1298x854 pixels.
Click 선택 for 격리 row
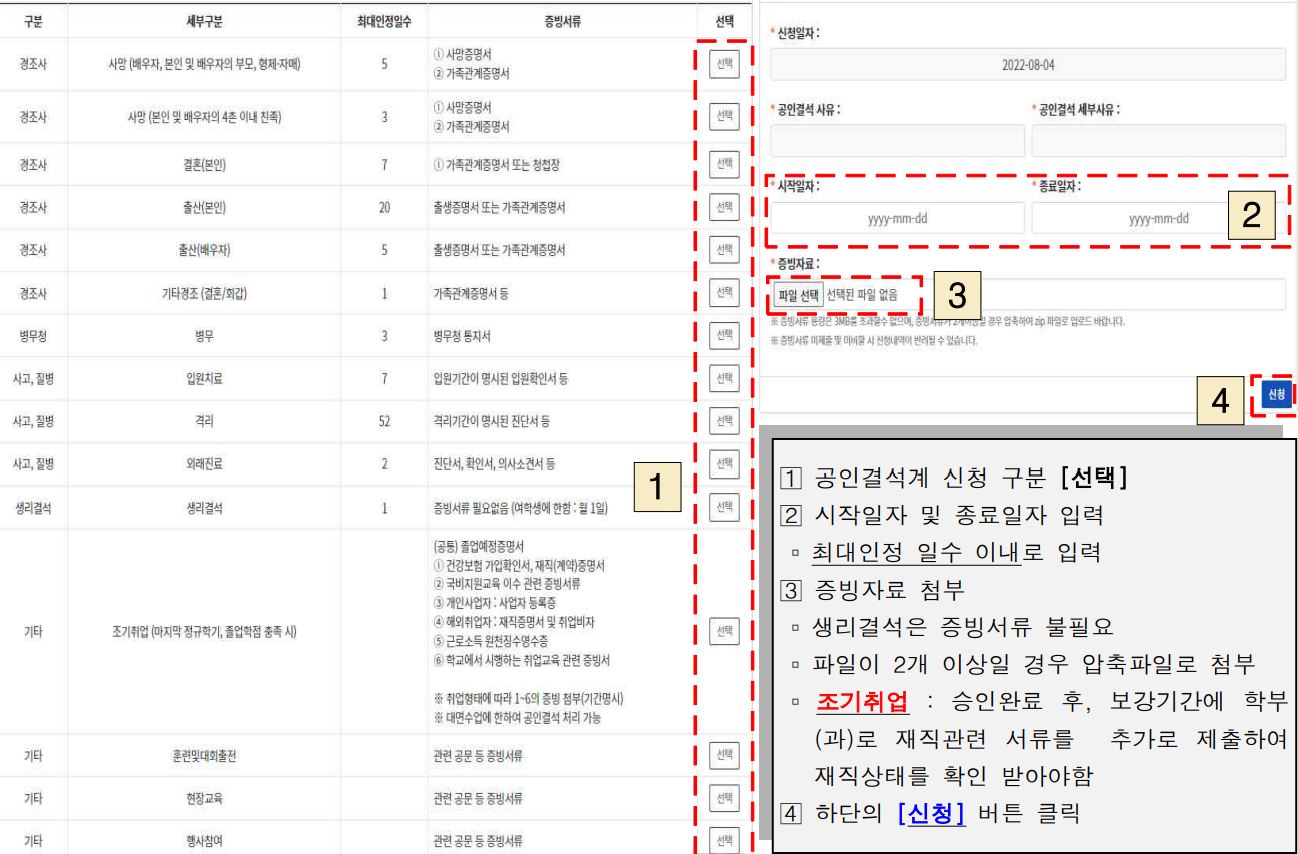(x=722, y=420)
